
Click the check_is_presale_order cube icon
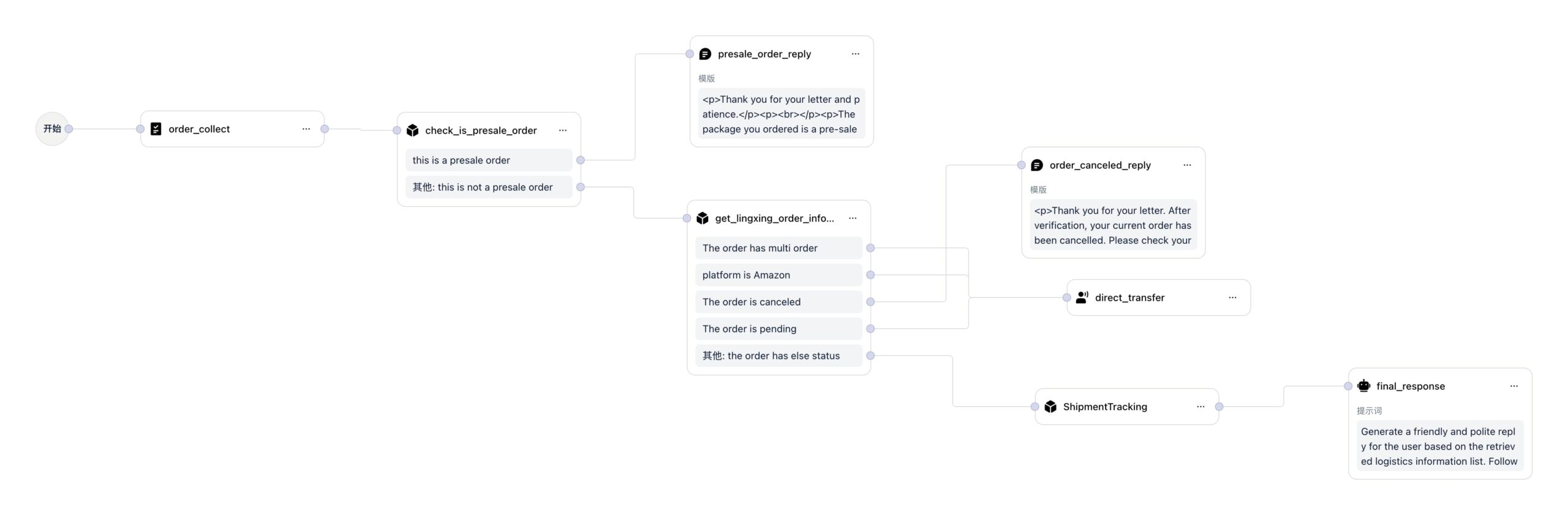point(413,130)
